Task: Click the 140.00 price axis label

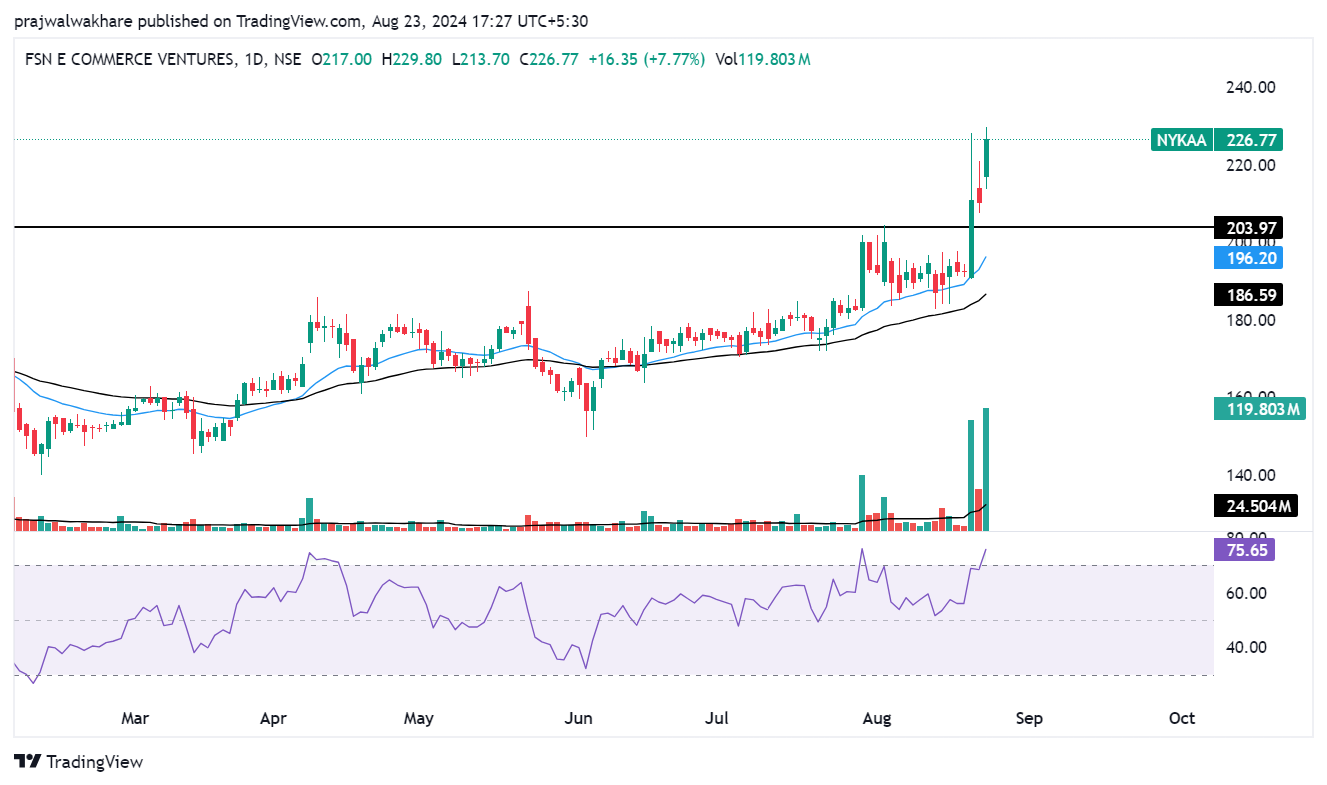Action: click(1250, 475)
